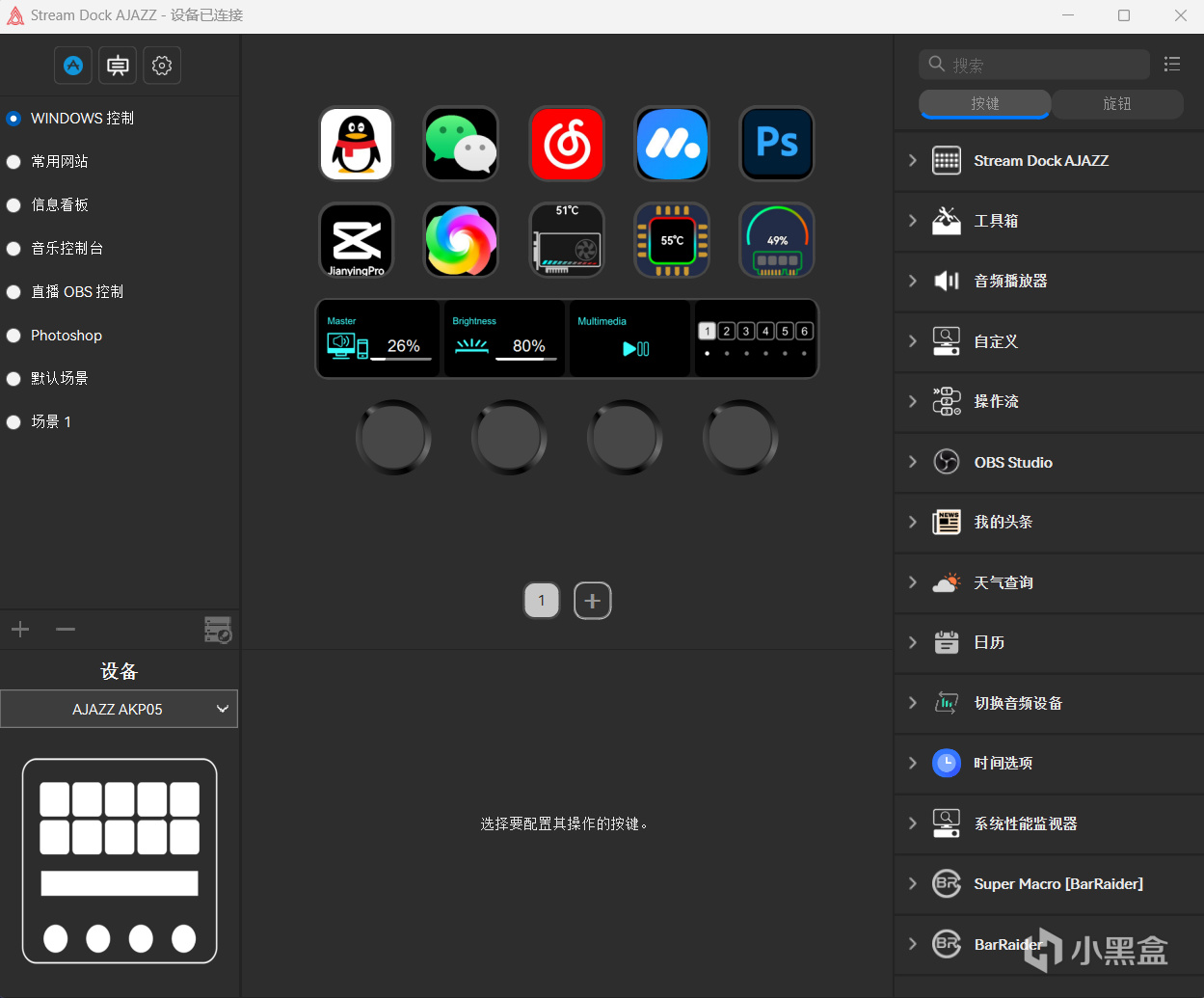Select the 音乐控制台 scene radio

13,249
